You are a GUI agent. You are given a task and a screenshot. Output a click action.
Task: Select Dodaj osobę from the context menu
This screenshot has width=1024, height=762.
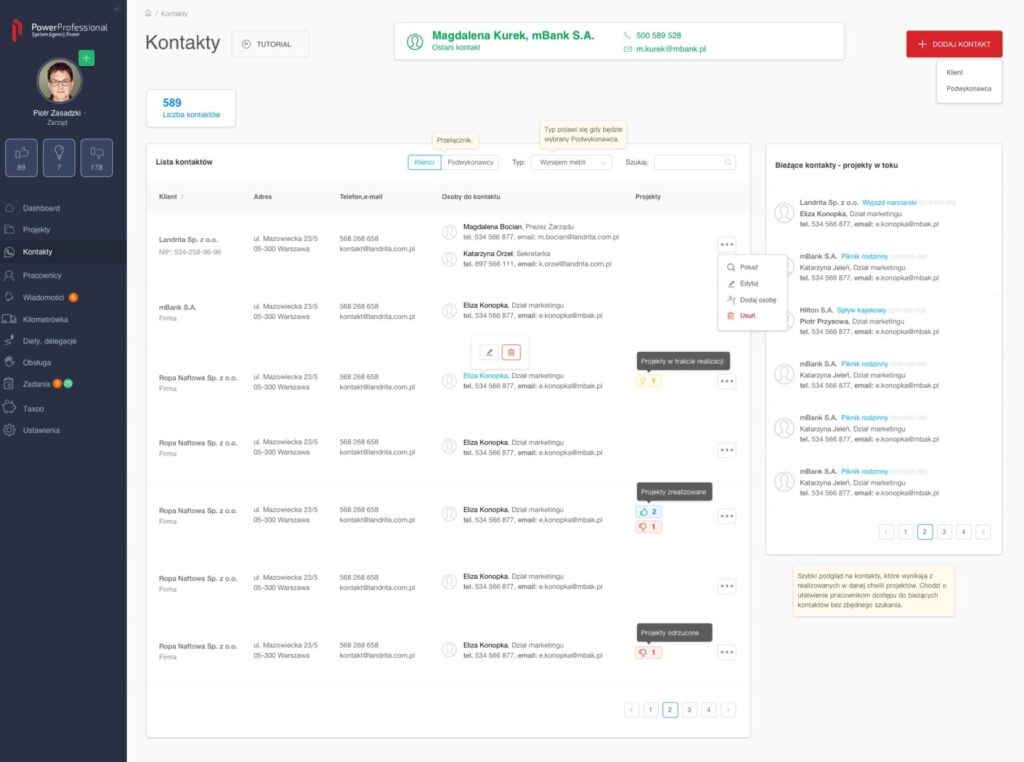pyautogui.click(x=757, y=300)
